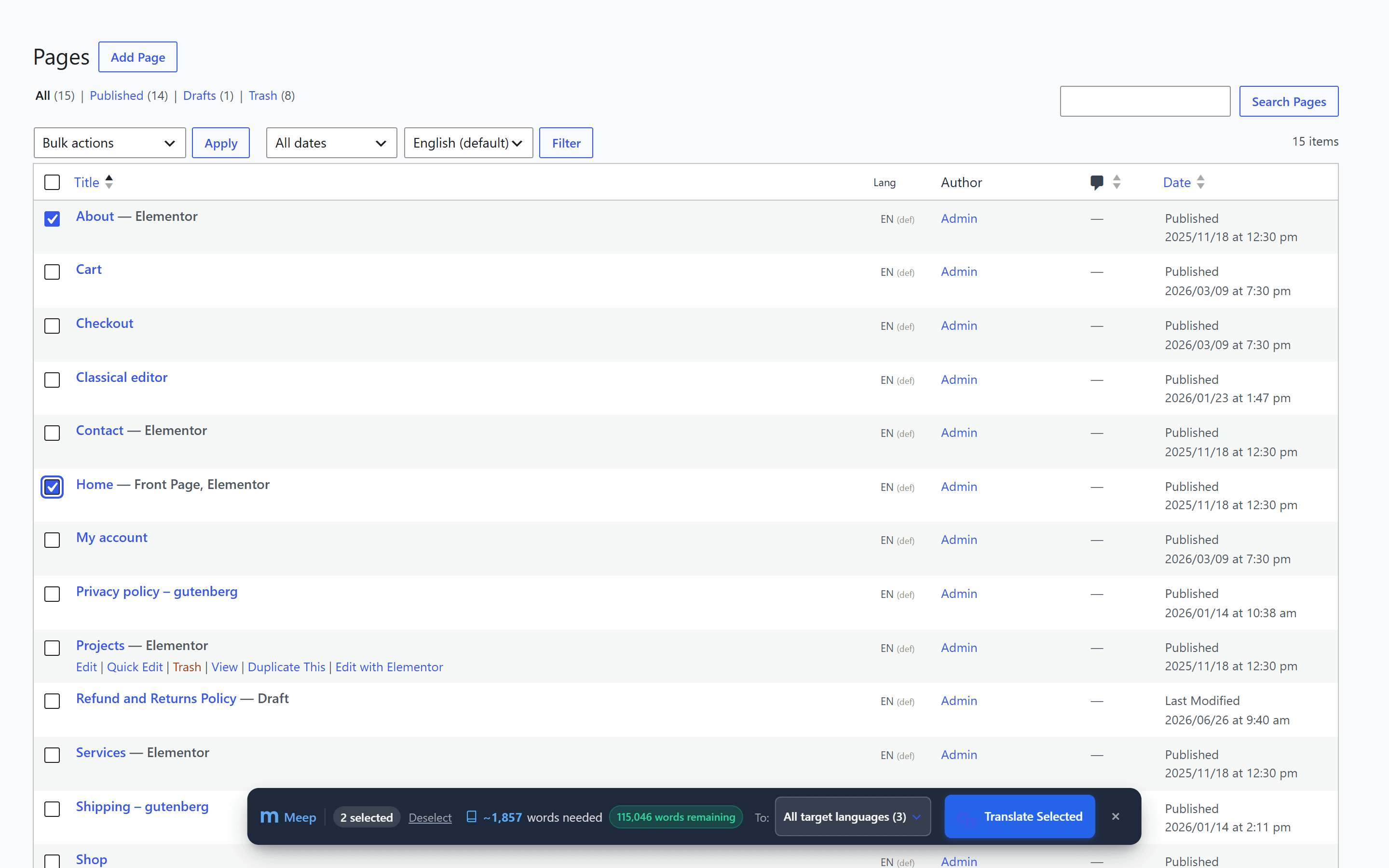The image size is (1389, 868).
Task: Expand the All target languages dropdown
Action: coord(852,816)
